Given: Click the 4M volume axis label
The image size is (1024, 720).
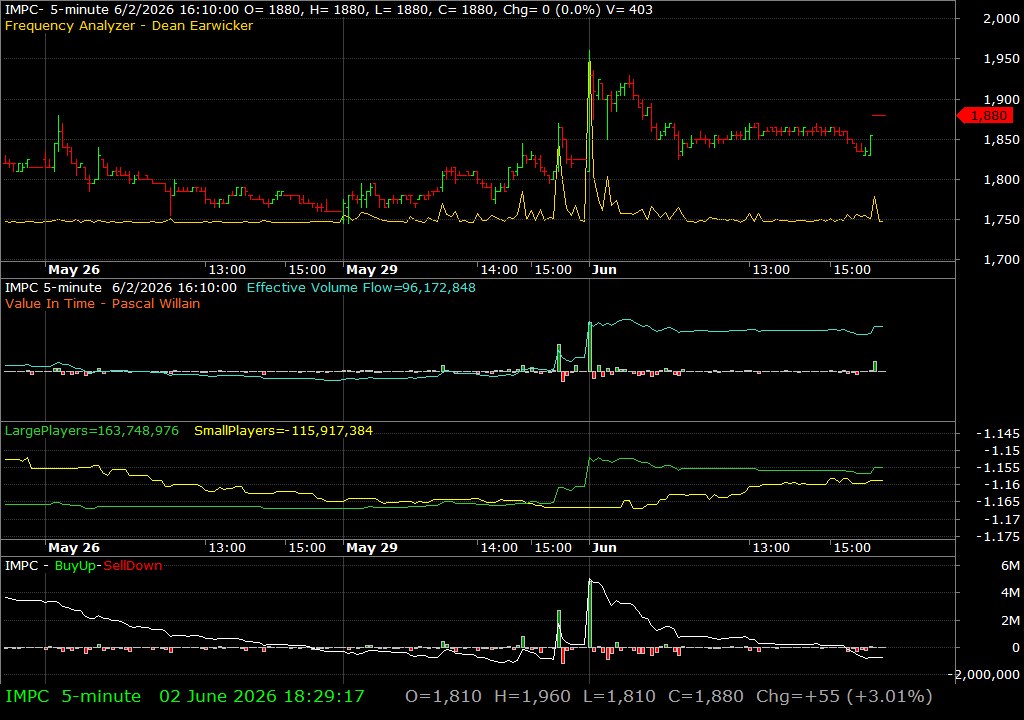Looking at the screenshot, I should (1010, 593).
